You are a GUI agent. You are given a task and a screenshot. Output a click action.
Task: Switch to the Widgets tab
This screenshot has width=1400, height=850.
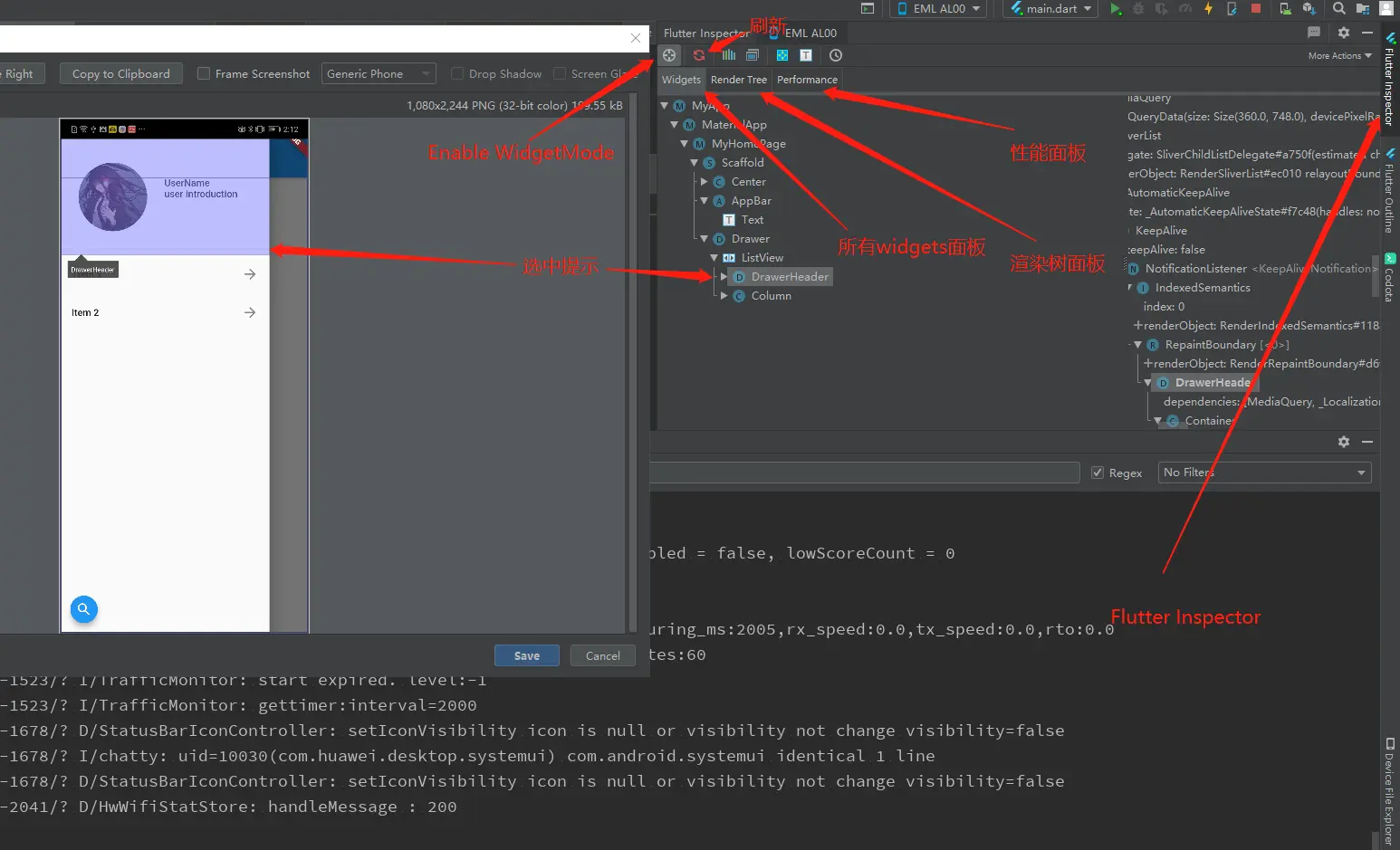[x=681, y=80]
